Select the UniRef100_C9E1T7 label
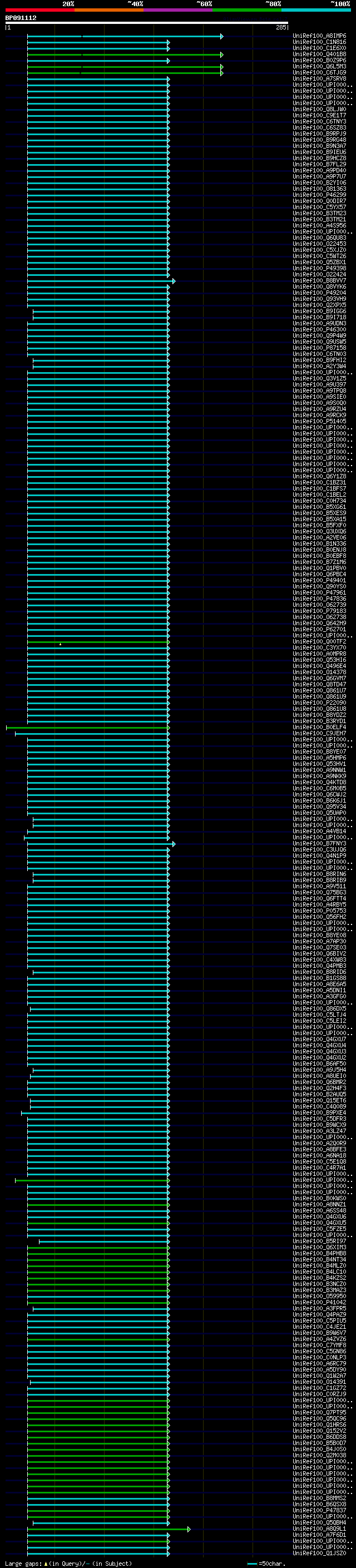 [x=319, y=115]
